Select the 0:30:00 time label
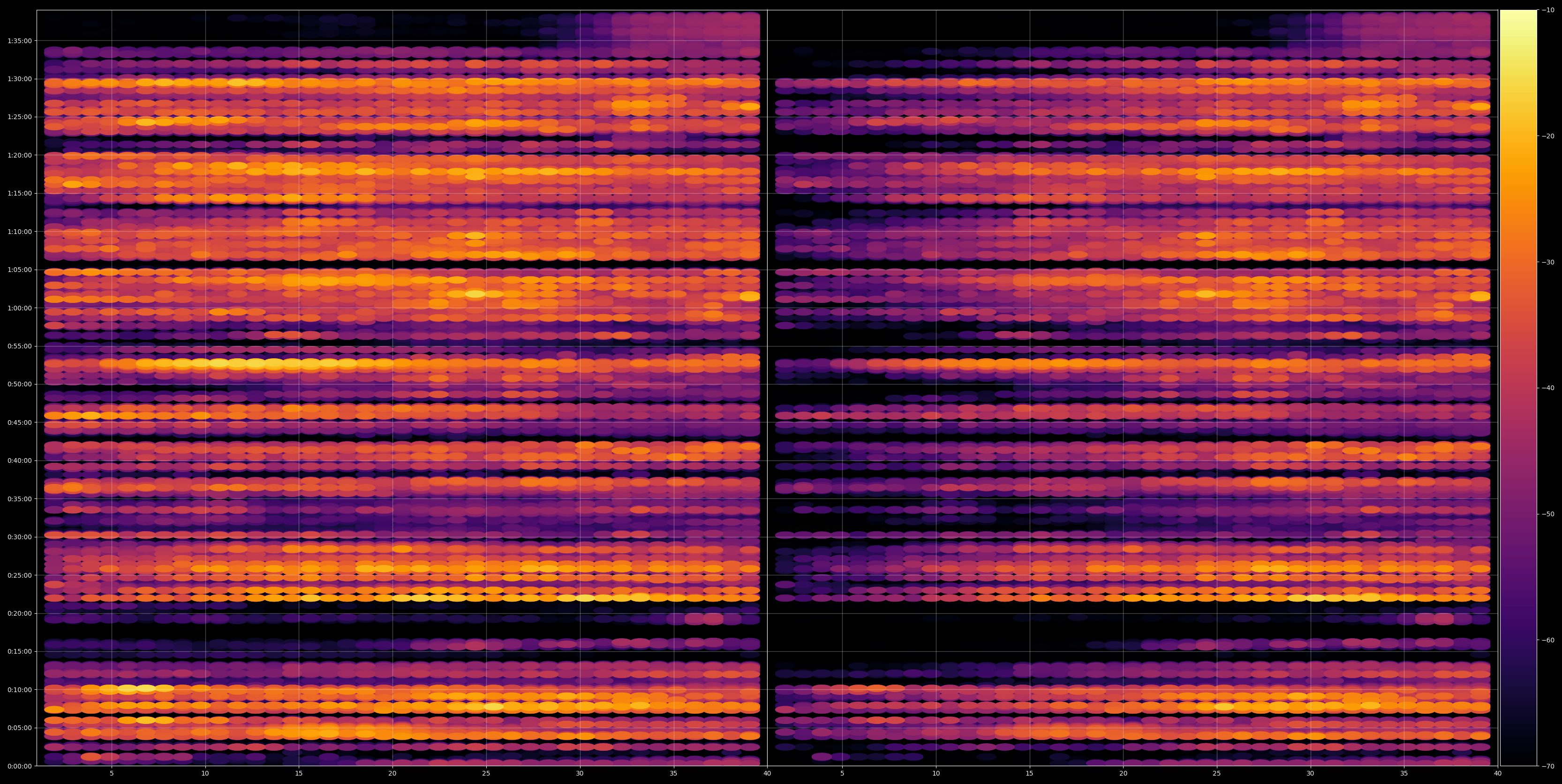 19,536
